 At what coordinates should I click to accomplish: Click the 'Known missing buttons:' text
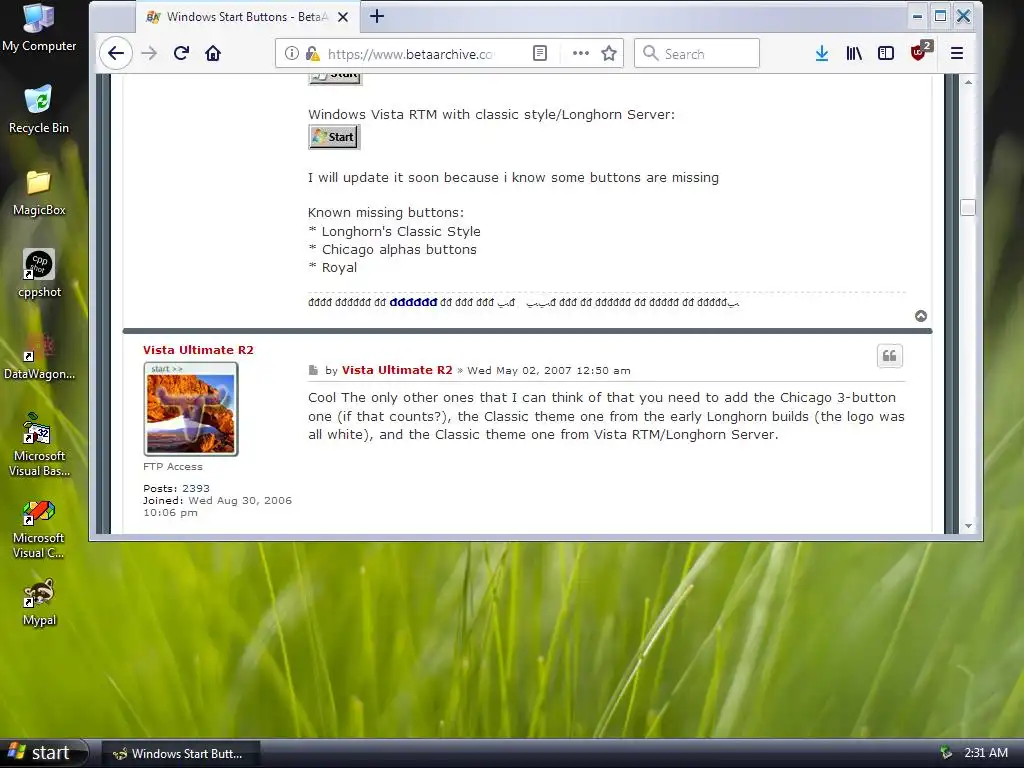tap(386, 213)
